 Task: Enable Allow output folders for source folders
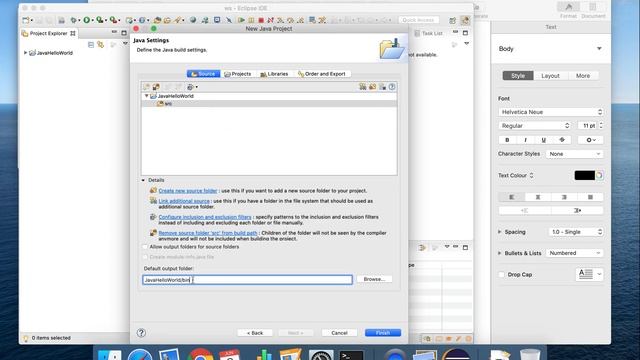(x=145, y=247)
